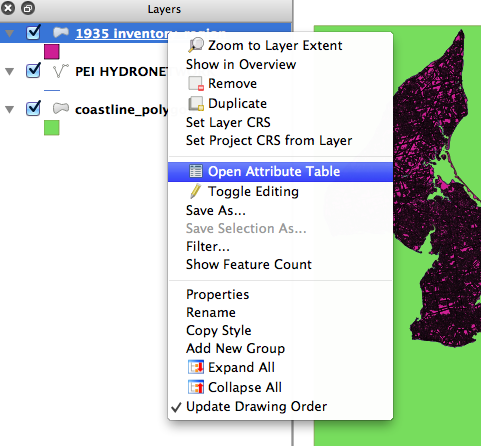481x446 pixels.
Task: Click the Expand All icon
Action: click(x=196, y=367)
